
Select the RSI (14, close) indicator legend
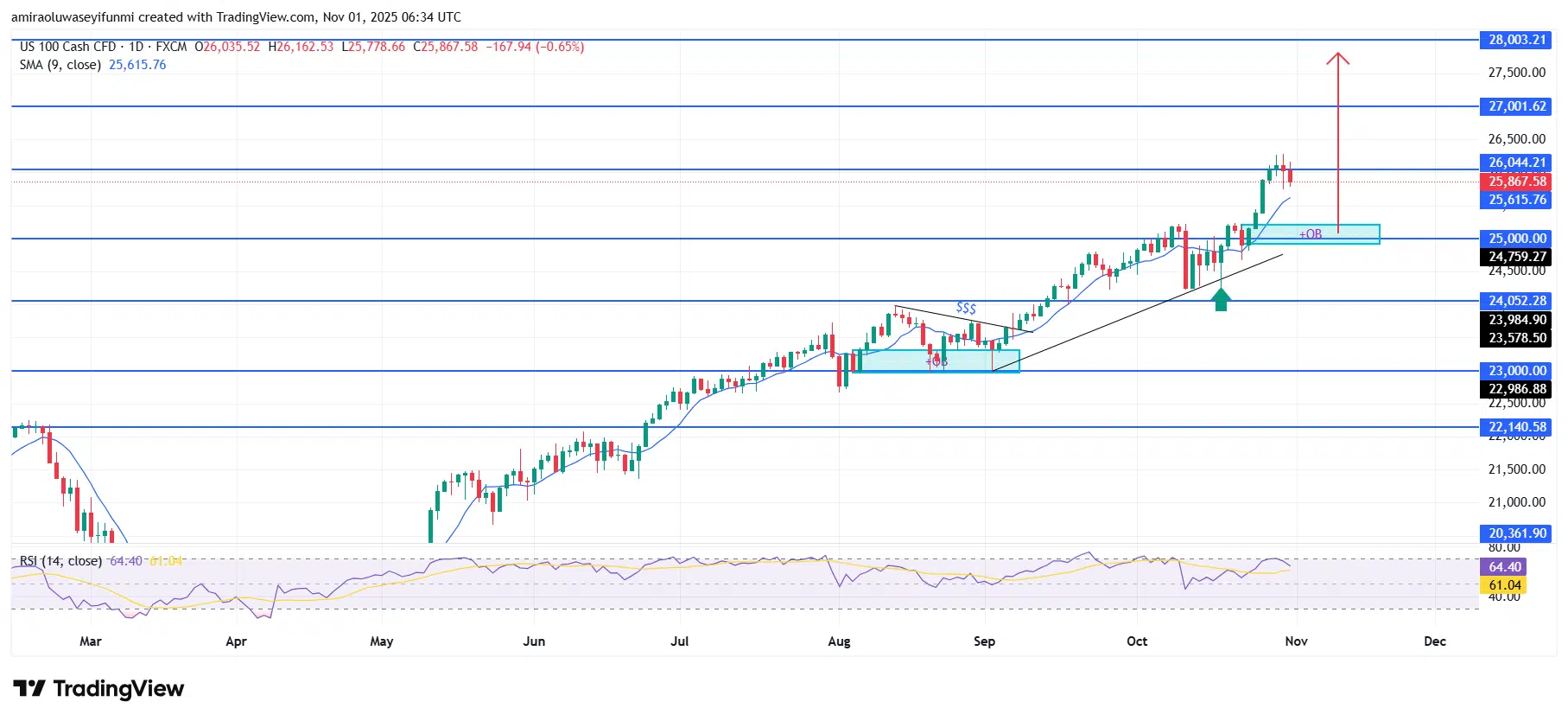coord(60,561)
